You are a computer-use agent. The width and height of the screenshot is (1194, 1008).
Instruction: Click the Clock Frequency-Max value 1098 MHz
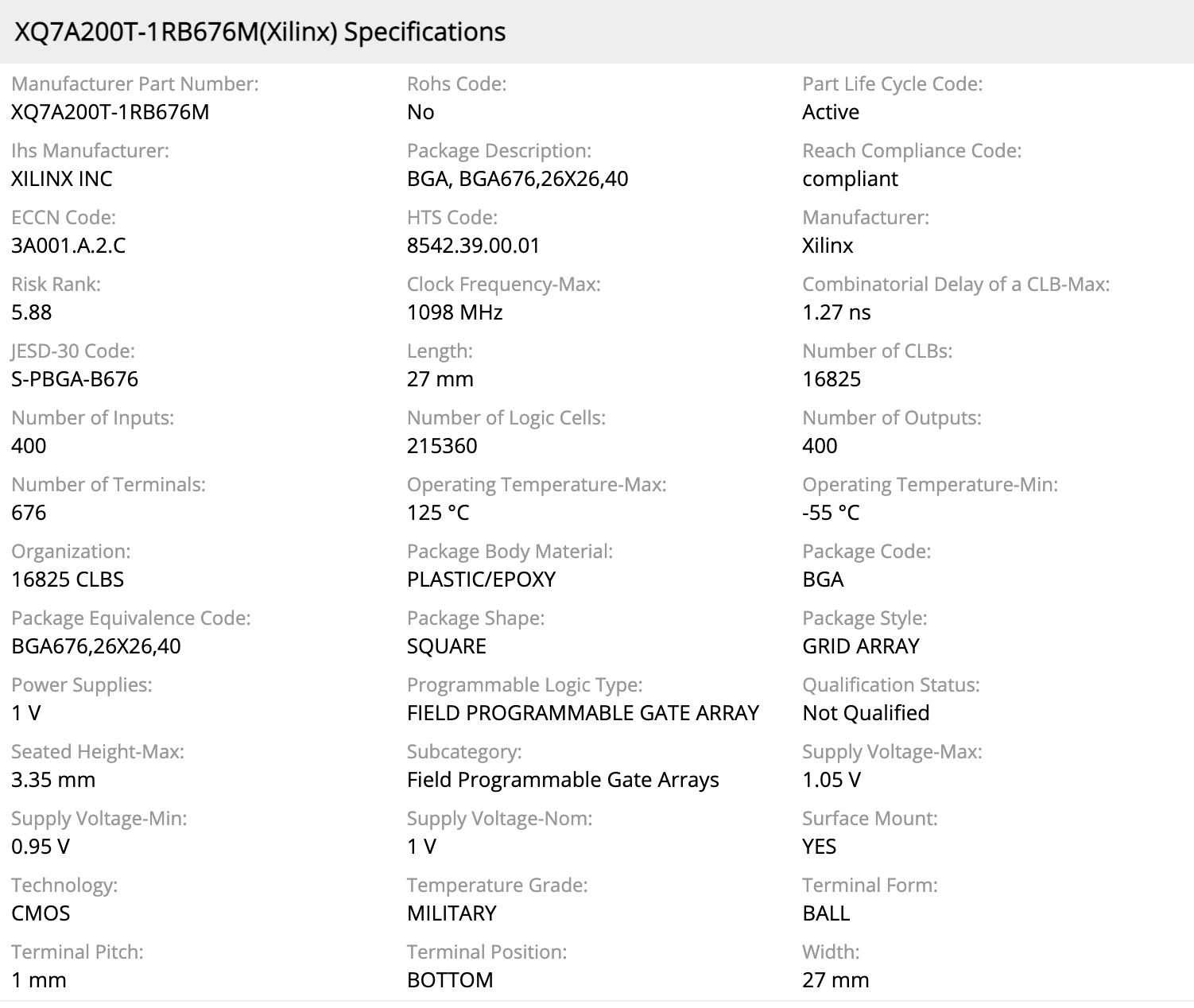(x=455, y=312)
